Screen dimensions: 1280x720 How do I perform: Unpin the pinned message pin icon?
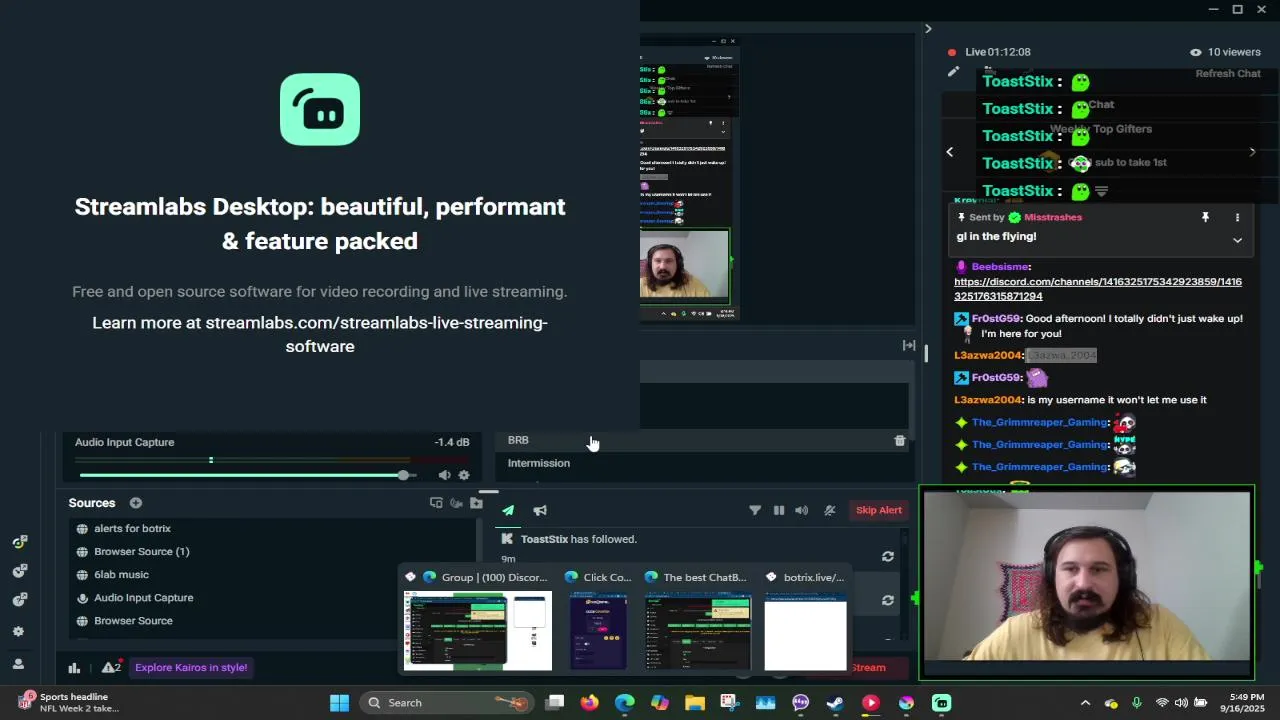pos(1205,217)
